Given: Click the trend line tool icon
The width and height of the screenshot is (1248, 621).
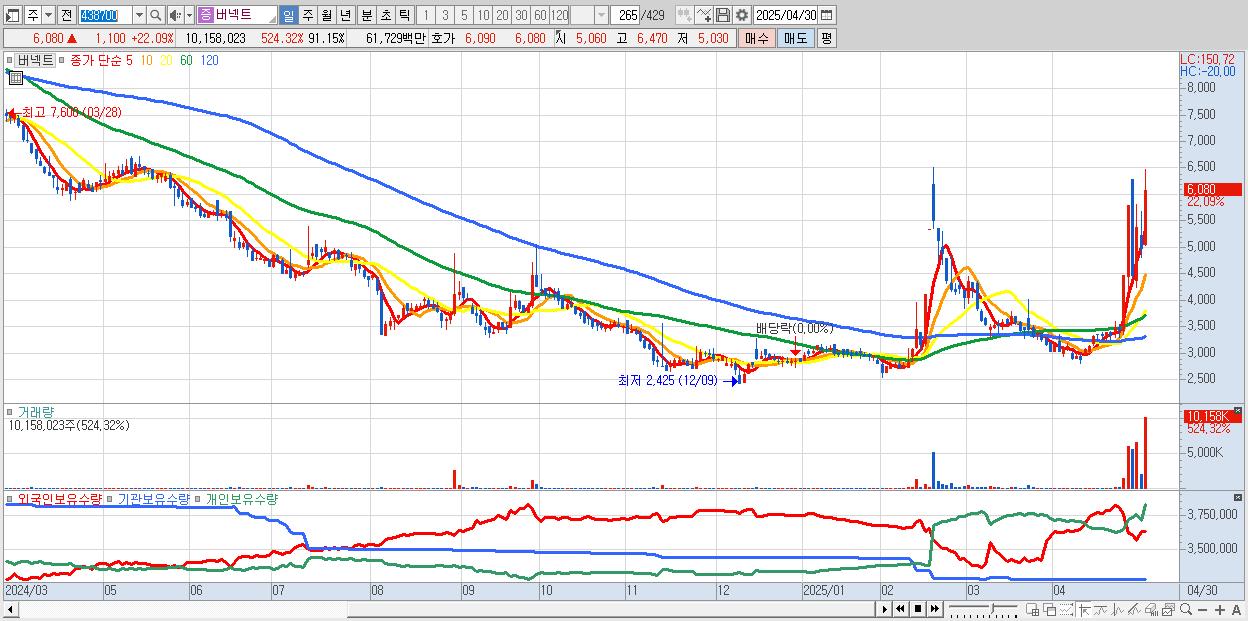Looking at the screenshot, I should (1100, 610).
